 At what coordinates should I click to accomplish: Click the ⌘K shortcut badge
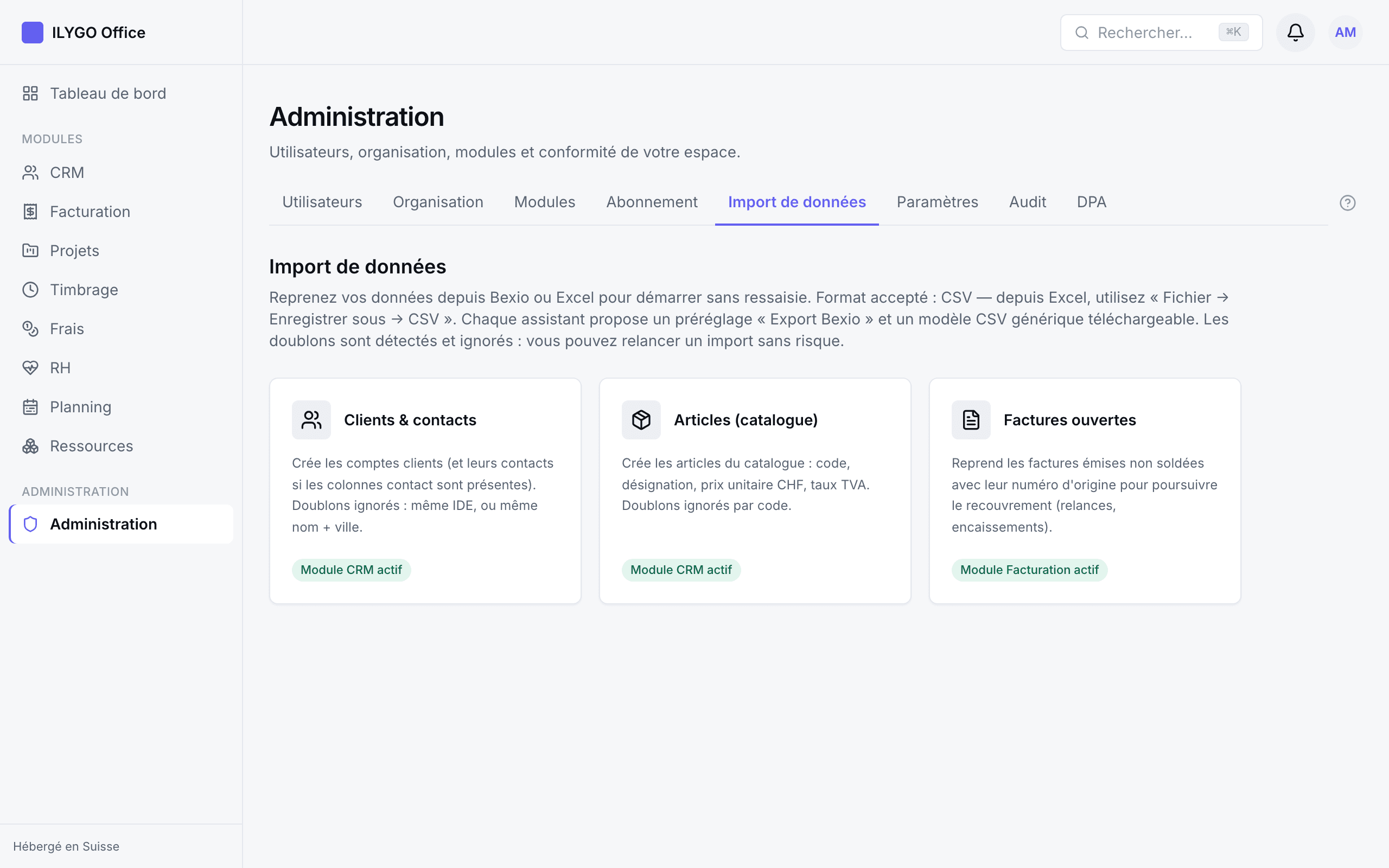pyautogui.click(x=1233, y=32)
